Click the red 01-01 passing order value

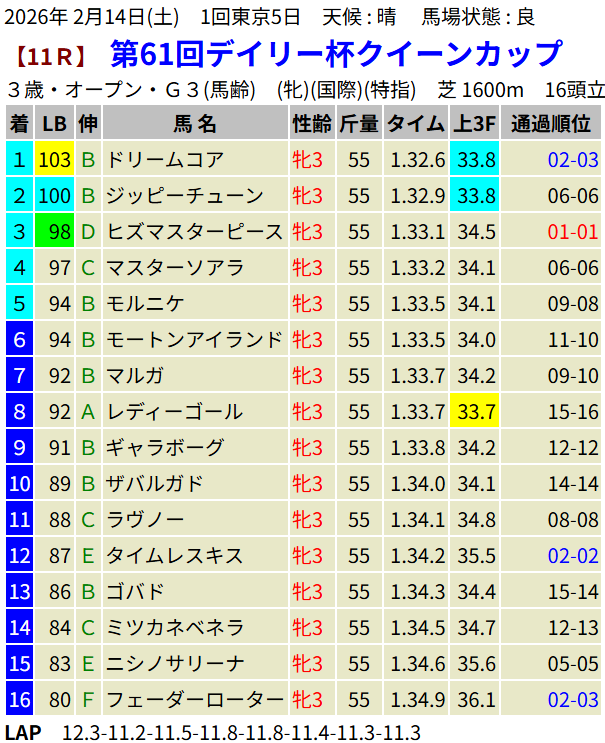click(573, 232)
